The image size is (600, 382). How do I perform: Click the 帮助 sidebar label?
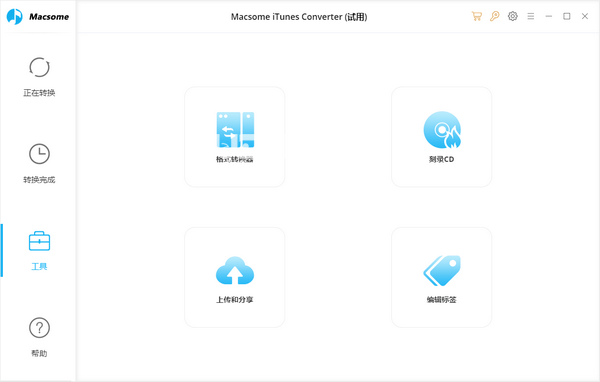(x=39, y=353)
